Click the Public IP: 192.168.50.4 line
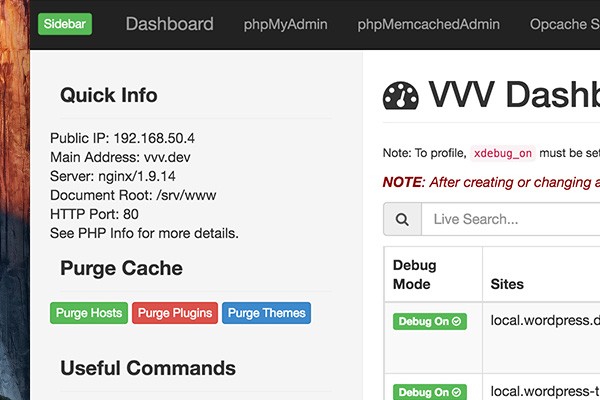 [122, 138]
